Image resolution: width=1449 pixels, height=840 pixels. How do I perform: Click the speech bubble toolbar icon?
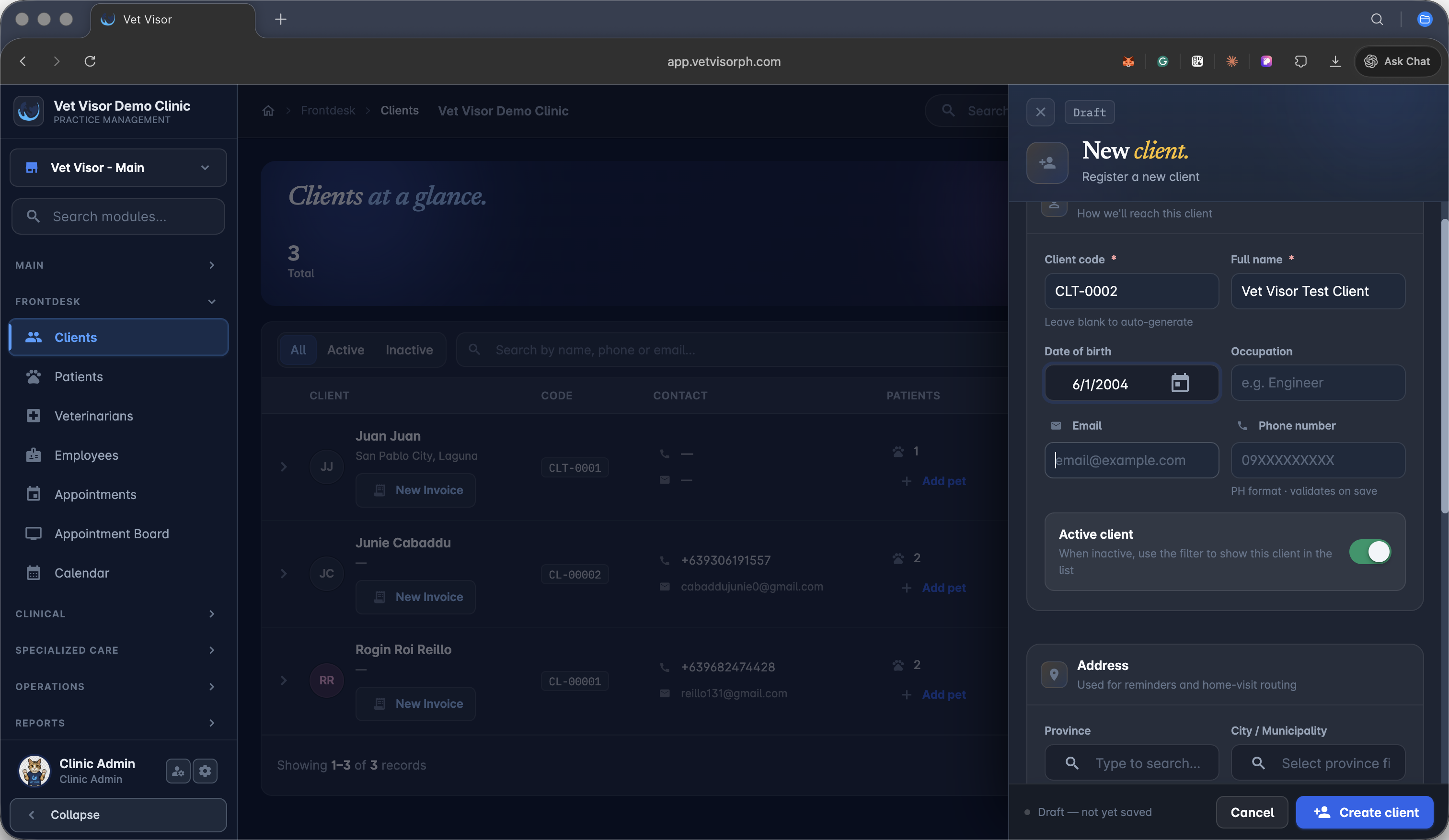1300,61
